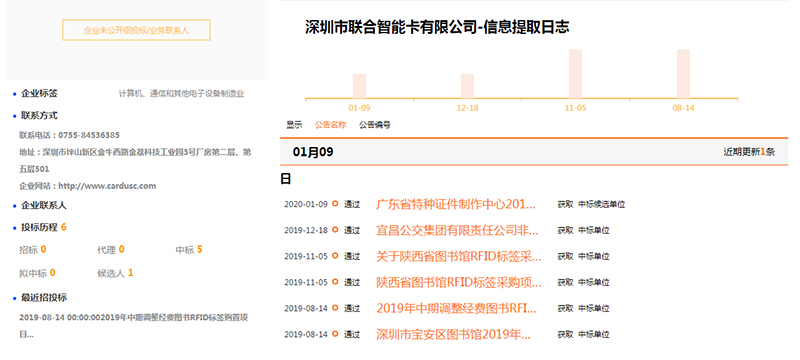Click the 2019-12-18 date text
The height and width of the screenshot is (360, 800).
coord(306,230)
